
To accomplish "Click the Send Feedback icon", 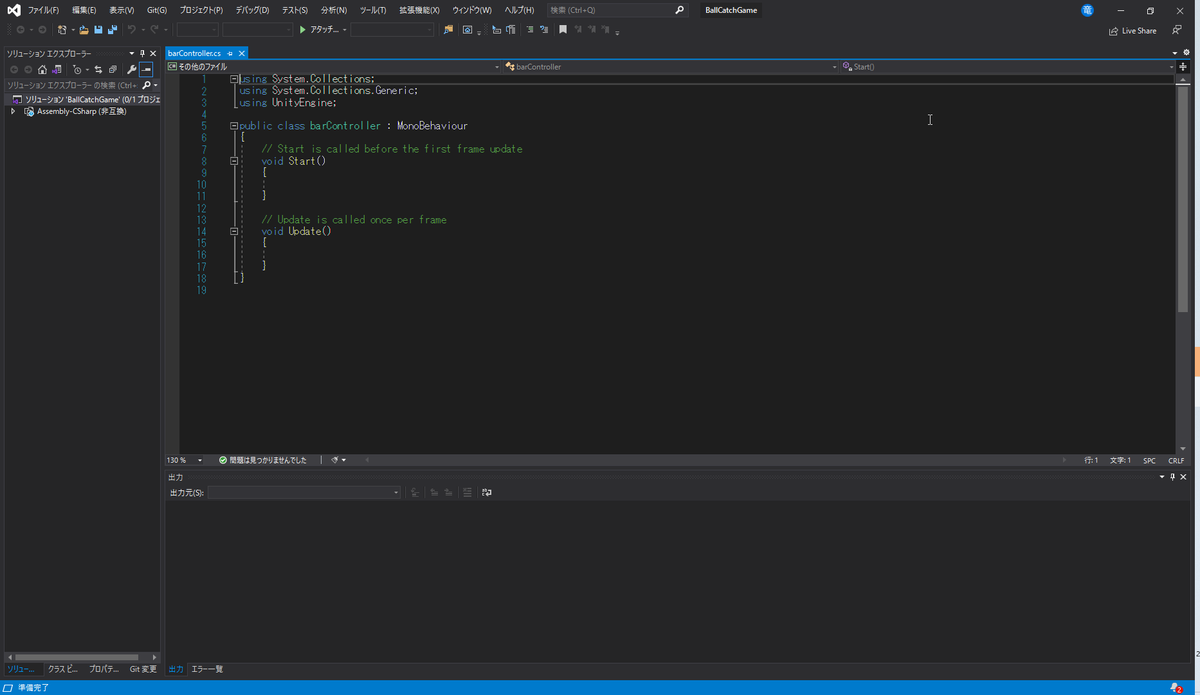I will 1177,30.
